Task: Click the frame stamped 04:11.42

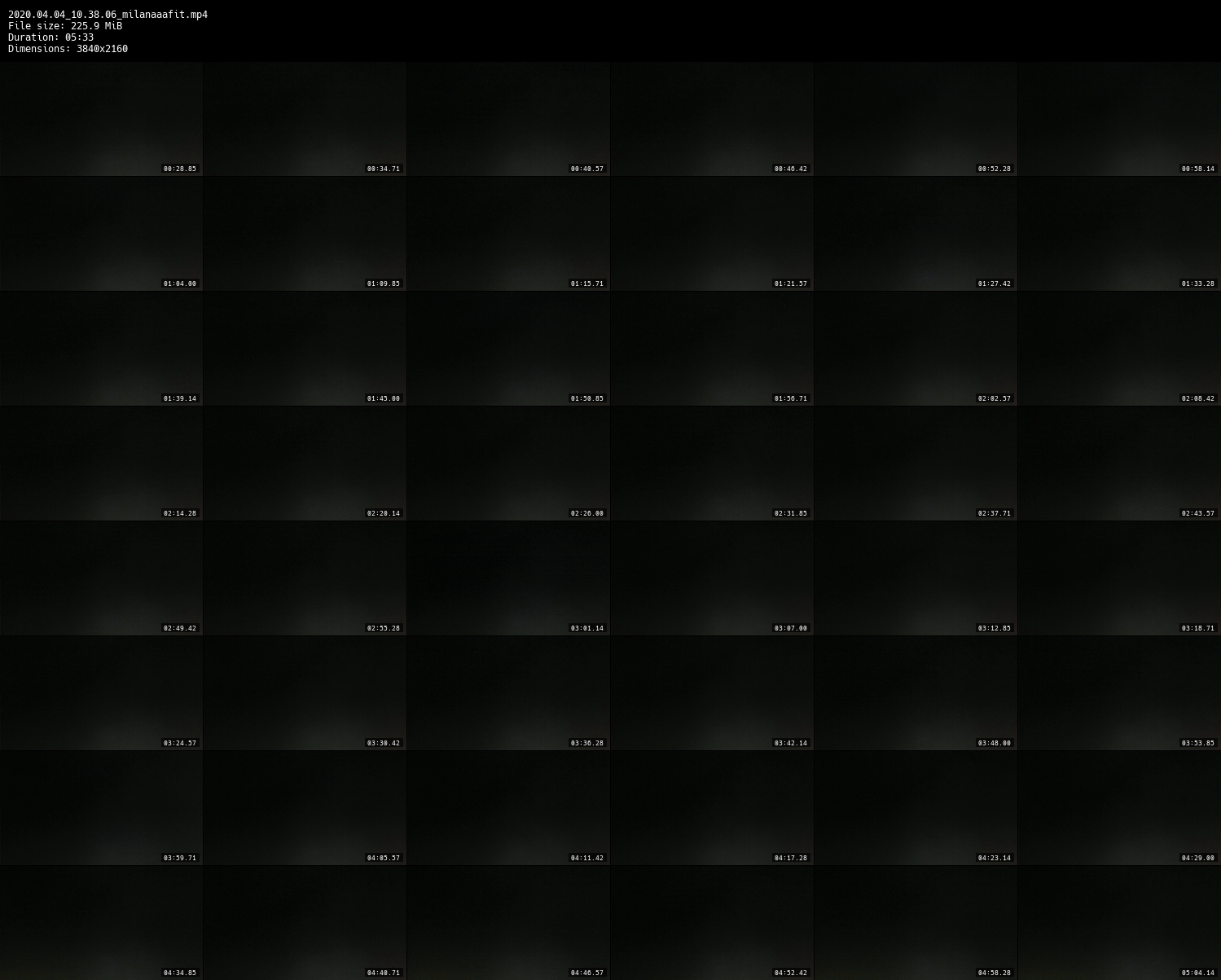Action: (508, 808)
